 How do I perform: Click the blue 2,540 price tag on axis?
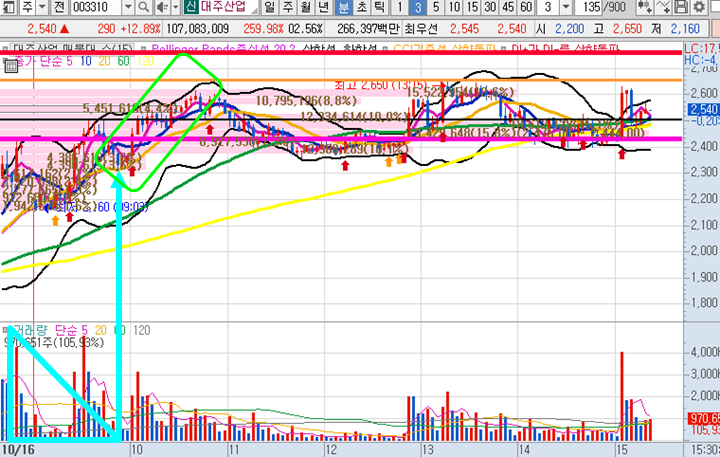703,109
